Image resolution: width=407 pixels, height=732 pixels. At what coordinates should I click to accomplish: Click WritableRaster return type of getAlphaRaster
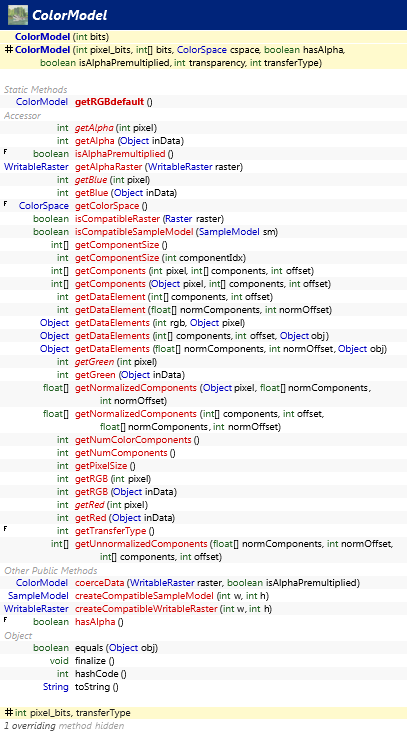[x=36, y=167]
